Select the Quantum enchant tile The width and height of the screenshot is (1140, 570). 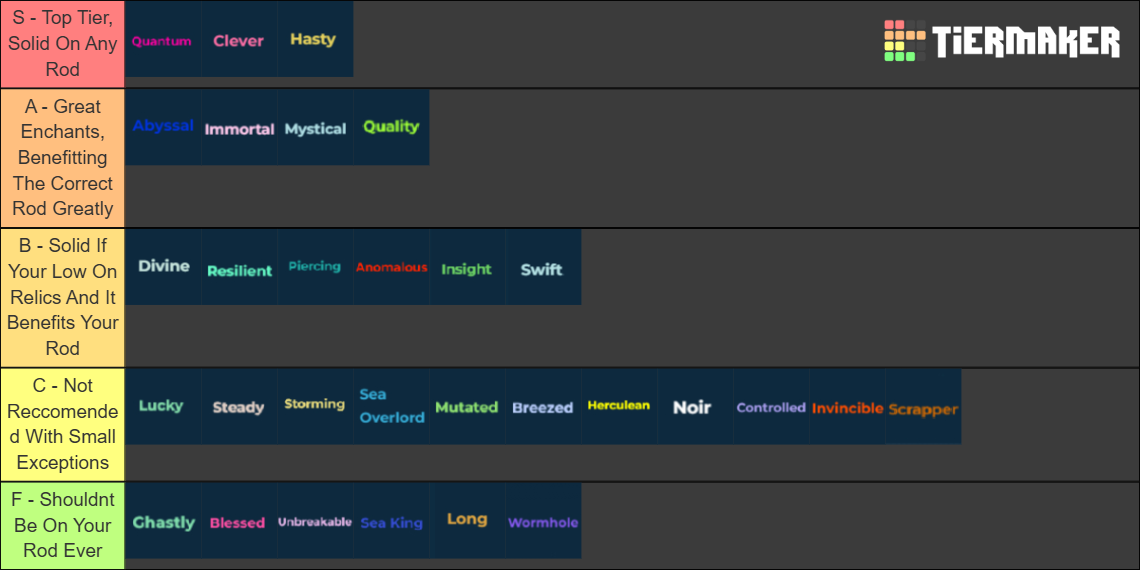tap(163, 39)
